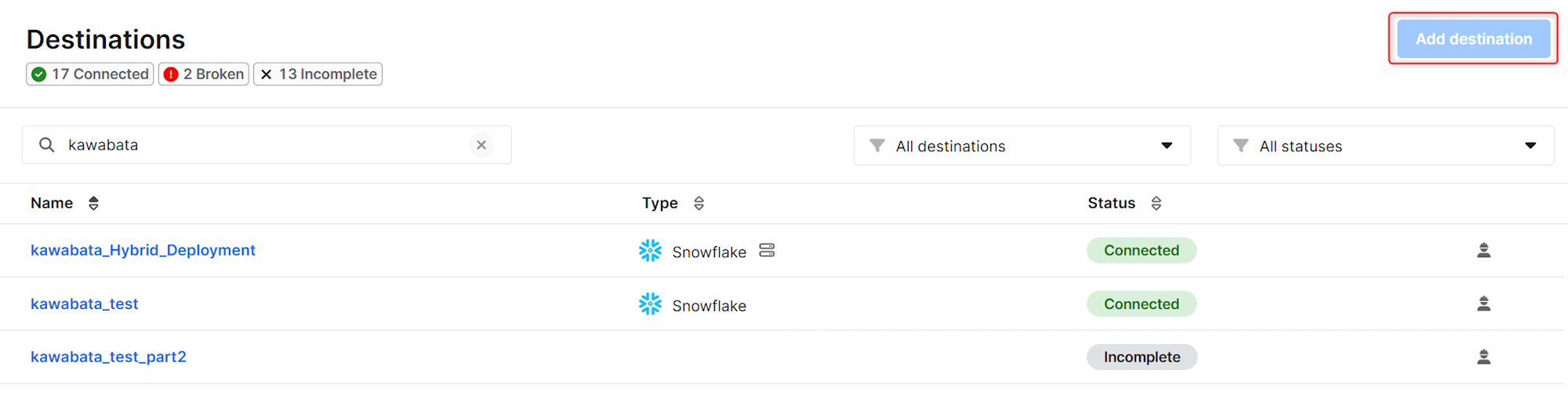This screenshot has height=410, width=1568.
Task: Open the kawabata_test_part2 destination
Action: pos(108,357)
